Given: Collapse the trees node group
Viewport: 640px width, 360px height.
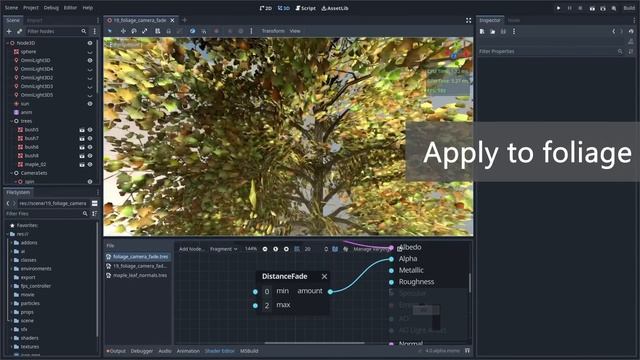Looking at the screenshot, I should point(11,121).
